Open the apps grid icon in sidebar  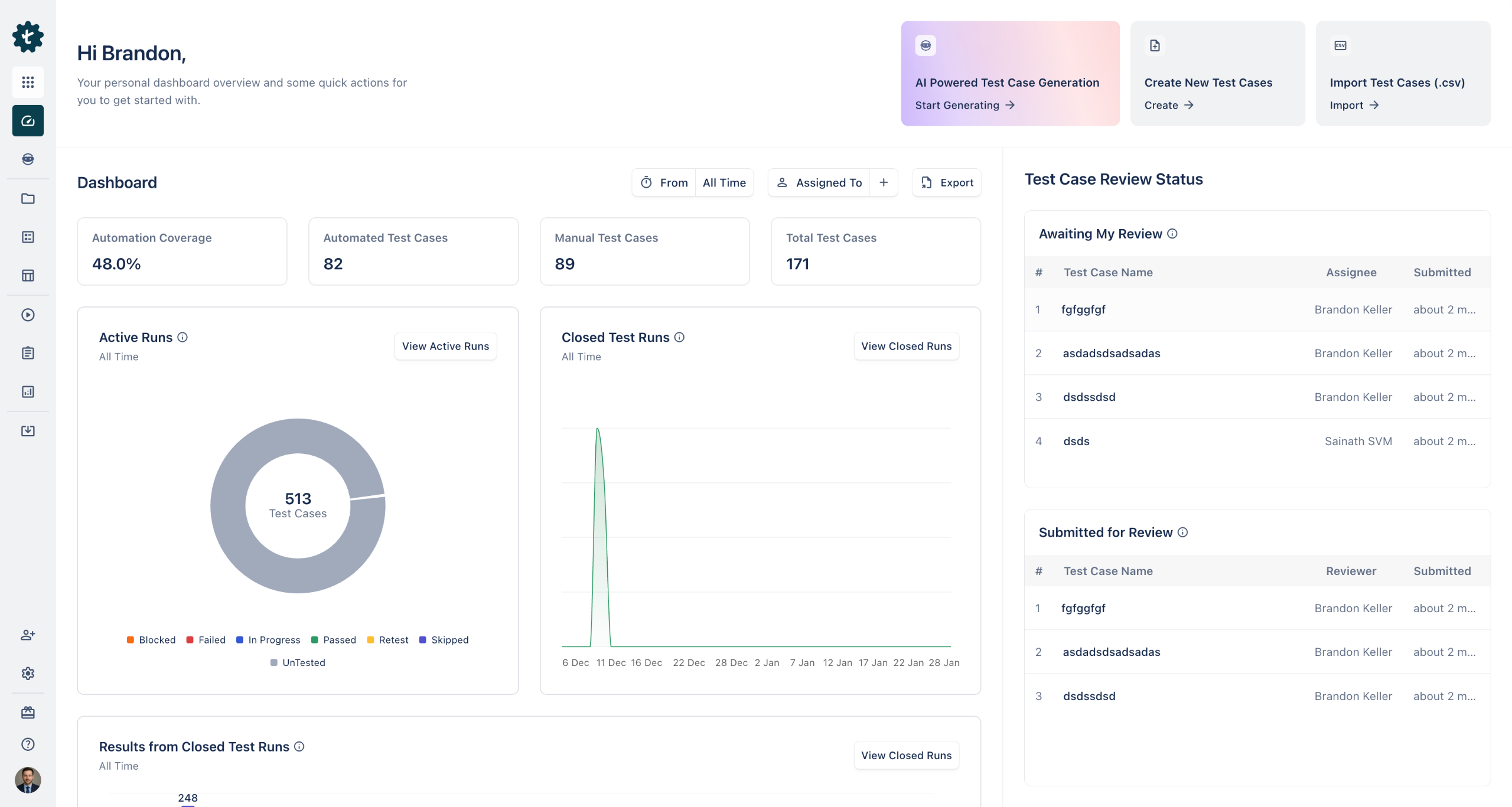(x=28, y=82)
